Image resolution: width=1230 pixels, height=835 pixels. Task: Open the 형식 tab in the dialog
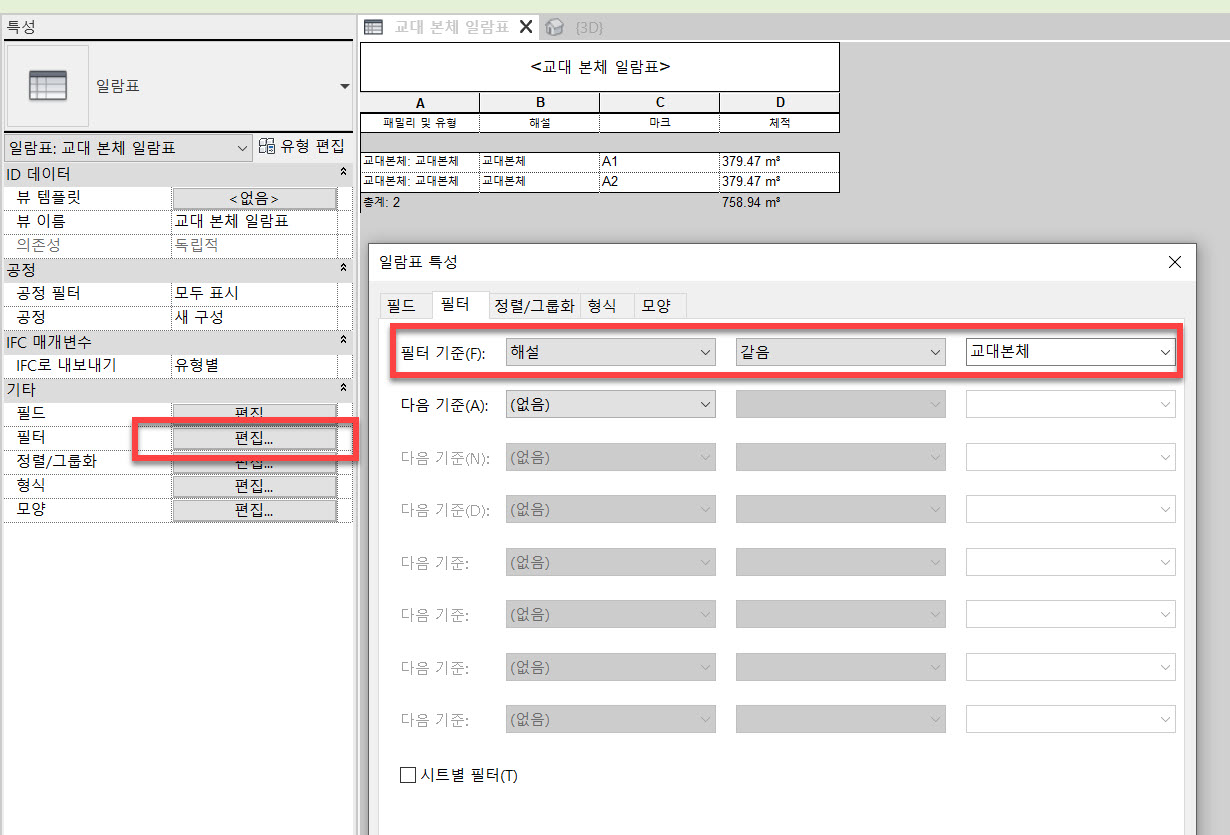602,306
